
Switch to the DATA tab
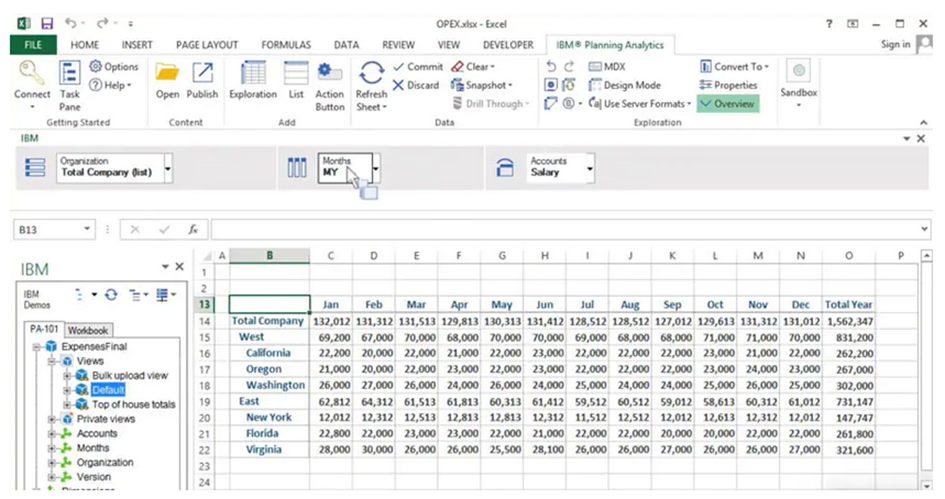[x=347, y=45]
